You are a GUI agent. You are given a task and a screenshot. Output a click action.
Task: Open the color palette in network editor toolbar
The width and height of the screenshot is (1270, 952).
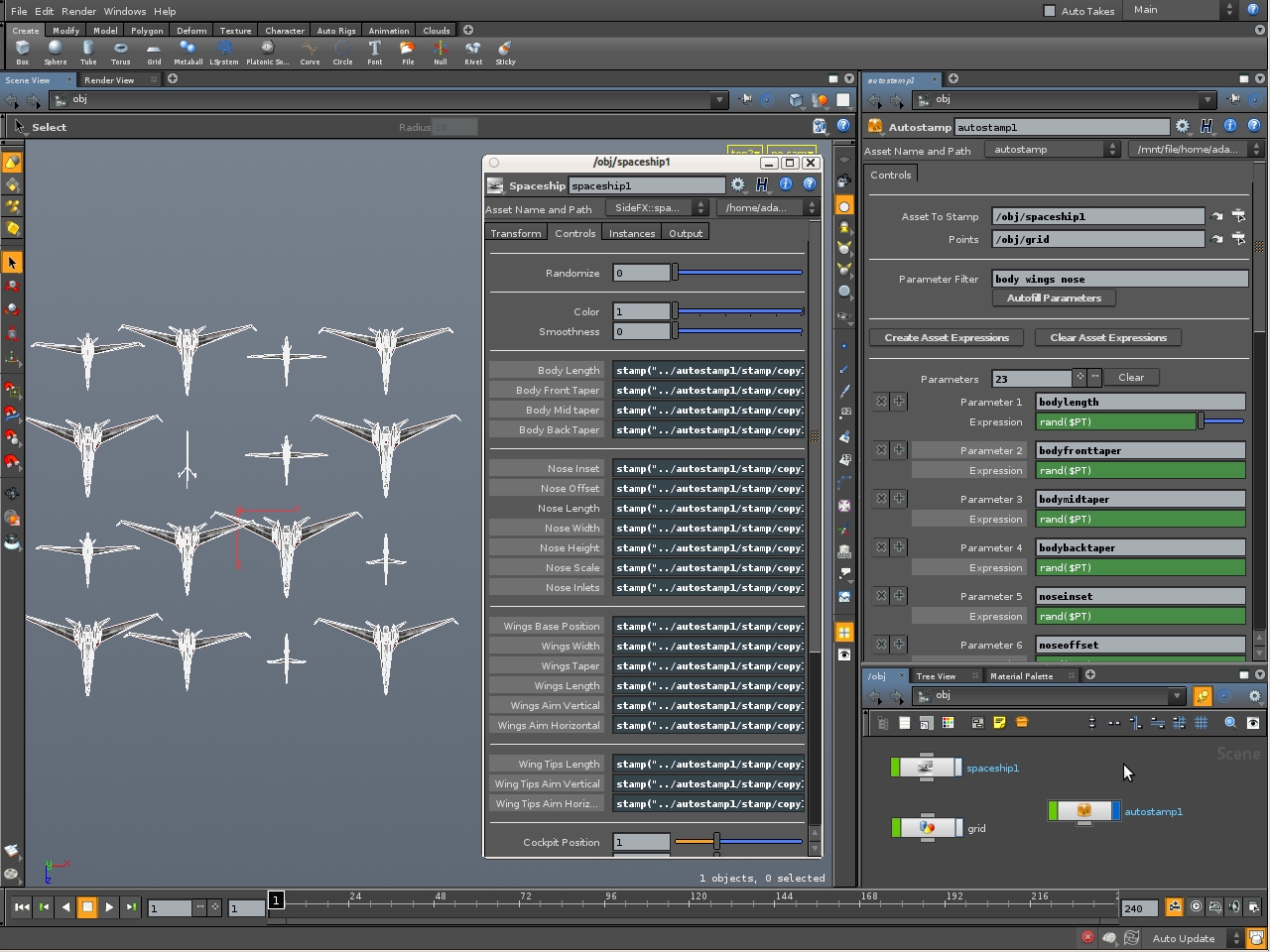(948, 723)
